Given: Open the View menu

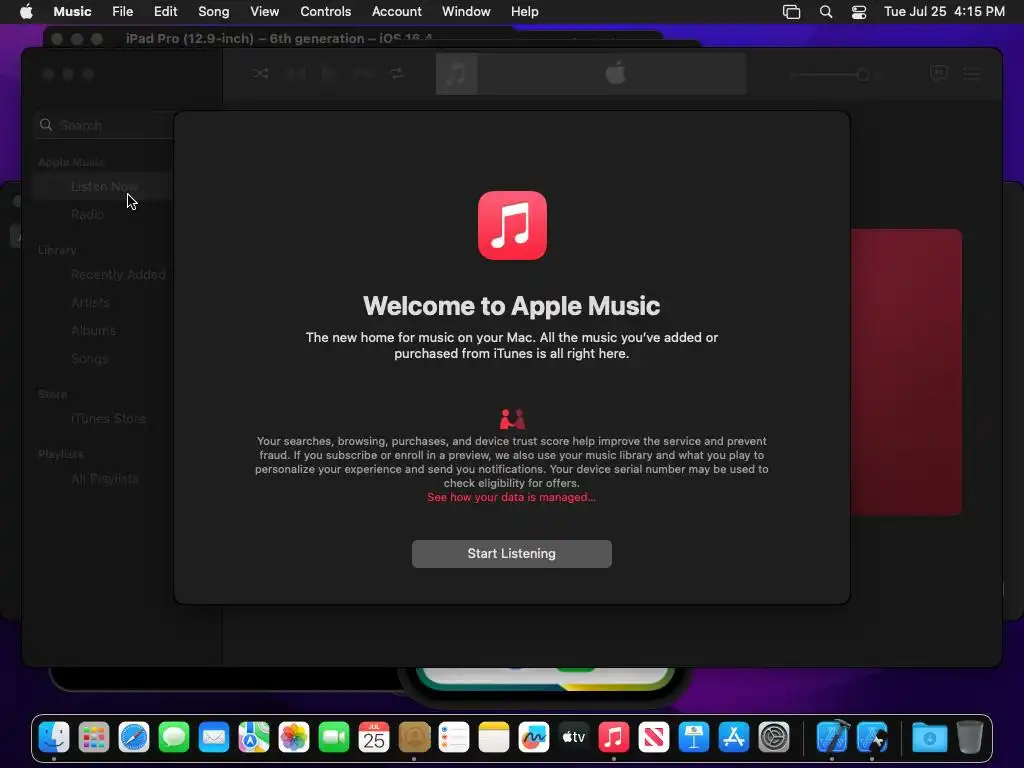Looking at the screenshot, I should click(x=264, y=12).
